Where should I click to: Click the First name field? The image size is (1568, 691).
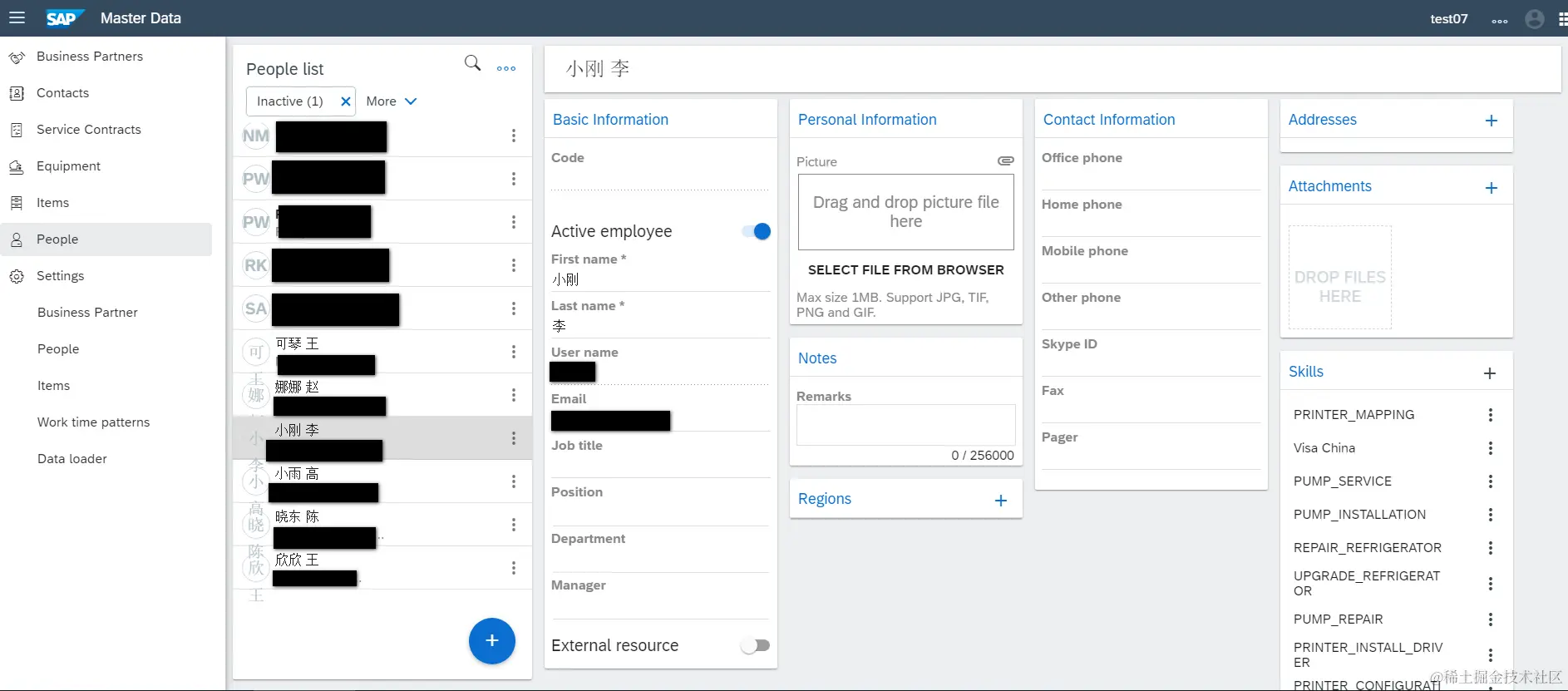tap(661, 280)
